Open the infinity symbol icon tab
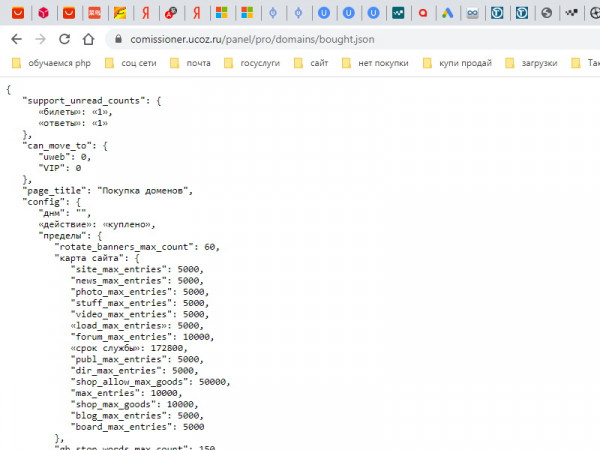Screen dimensions: 600x450 (x=473, y=13)
